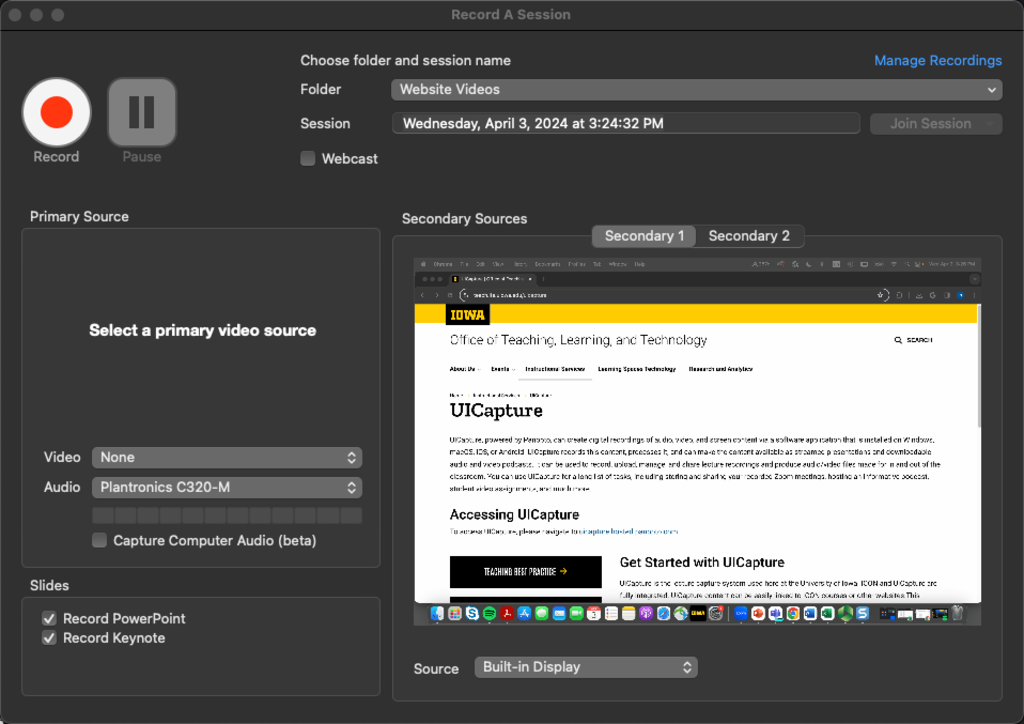
Task: Select the Secondary 1 tab
Action: (643, 236)
